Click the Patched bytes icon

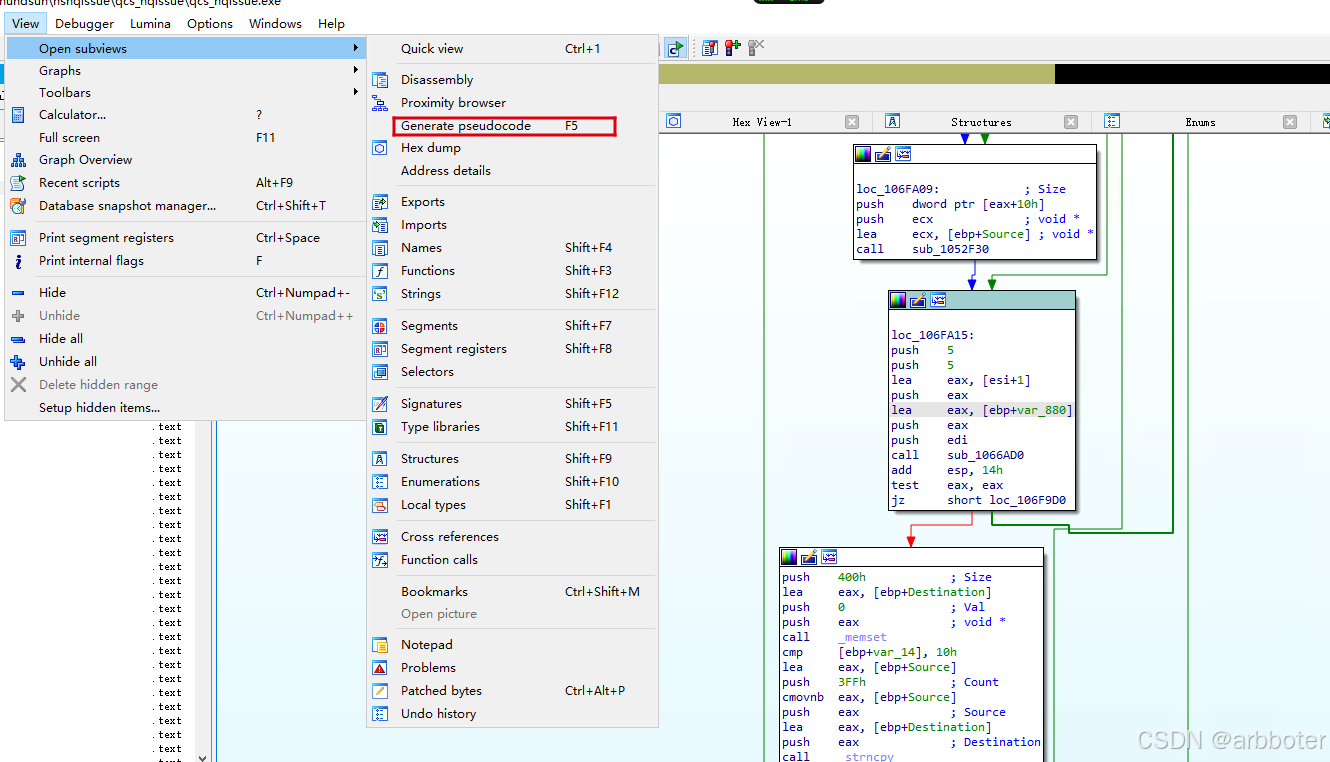(380, 691)
